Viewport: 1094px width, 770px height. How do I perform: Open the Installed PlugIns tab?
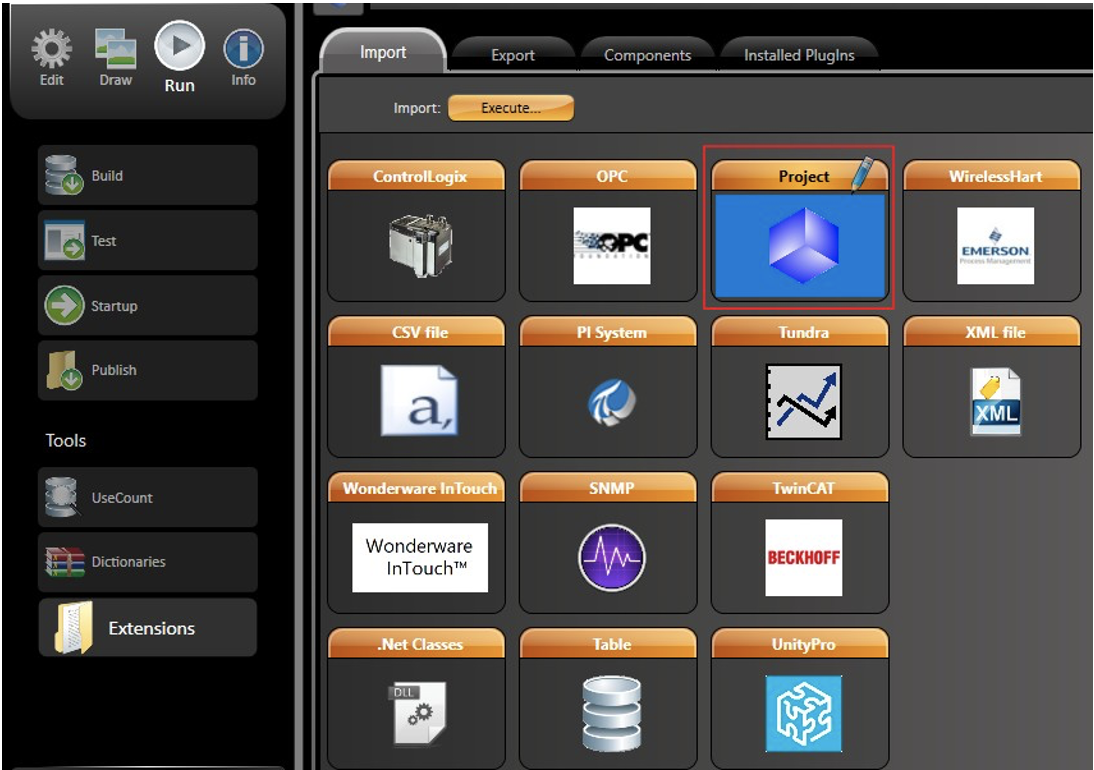point(798,55)
